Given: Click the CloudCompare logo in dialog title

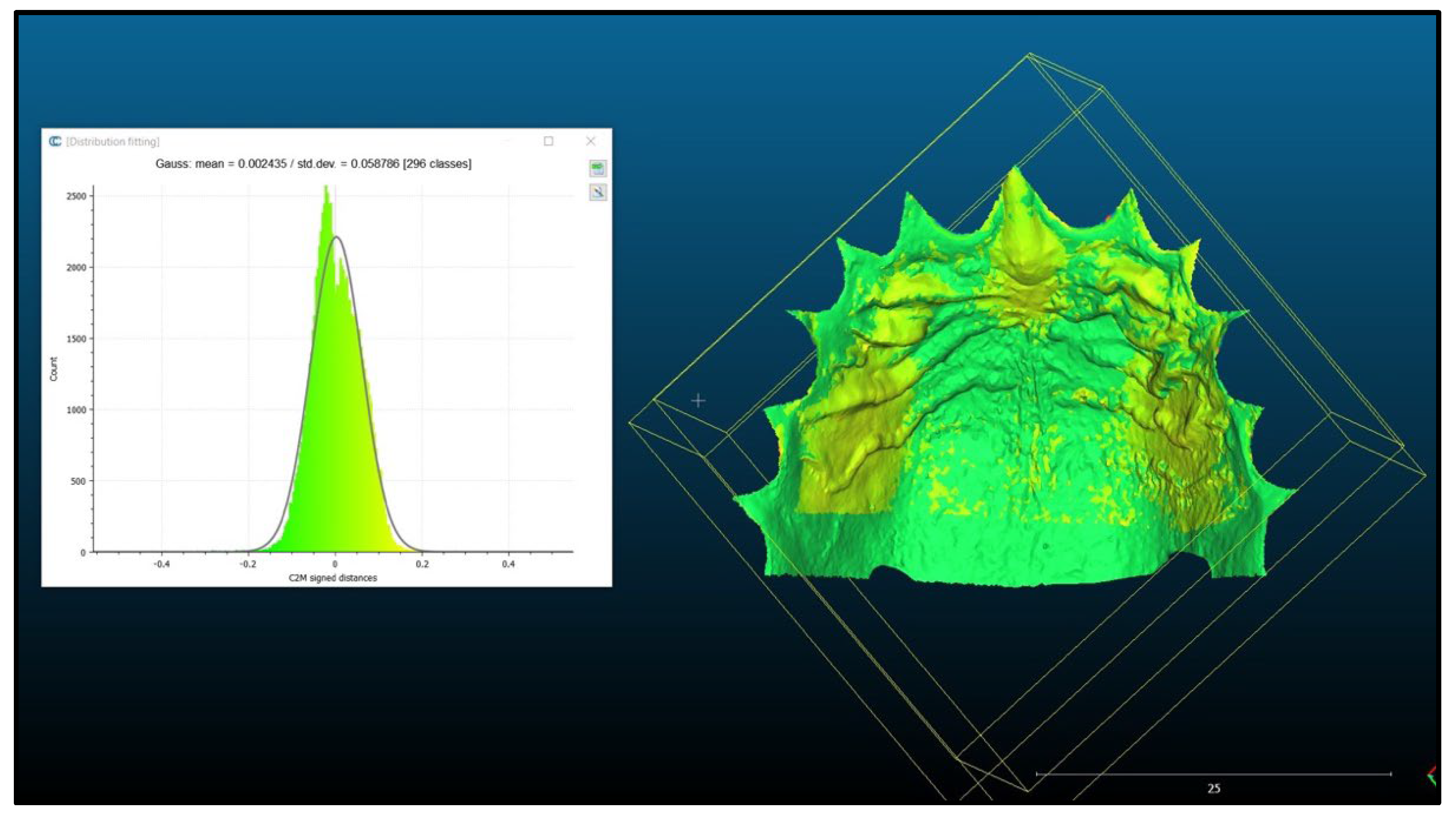Looking at the screenshot, I should coord(55,141).
